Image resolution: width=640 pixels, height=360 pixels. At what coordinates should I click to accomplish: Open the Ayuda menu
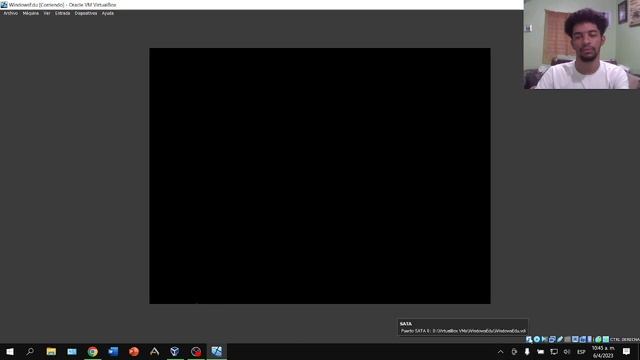coord(108,13)
